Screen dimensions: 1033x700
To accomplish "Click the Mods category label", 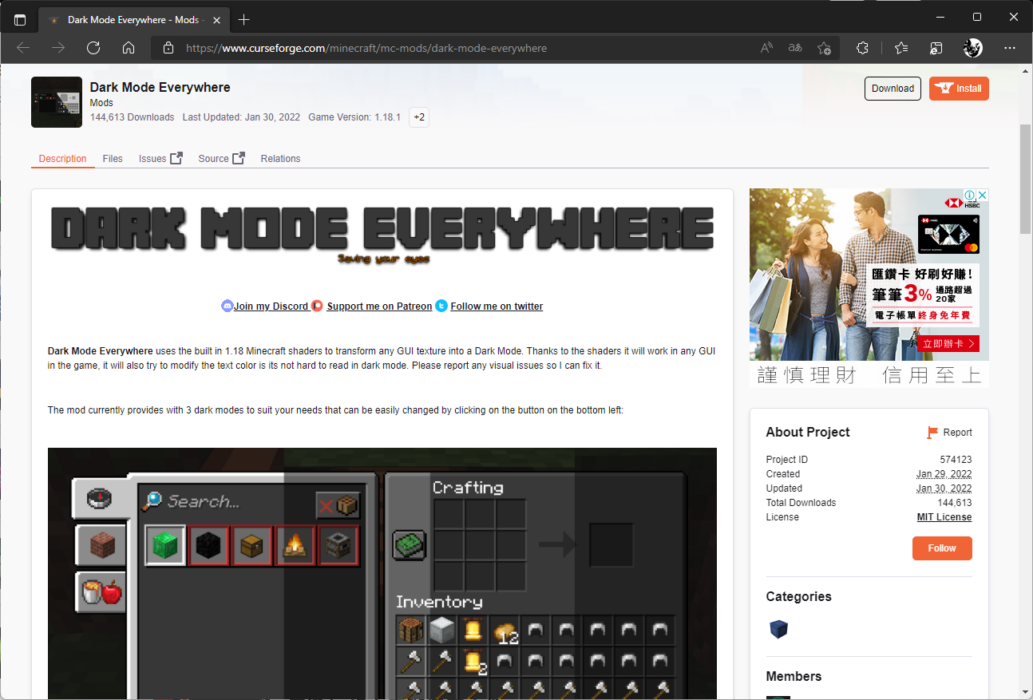I will coord(101,103).
